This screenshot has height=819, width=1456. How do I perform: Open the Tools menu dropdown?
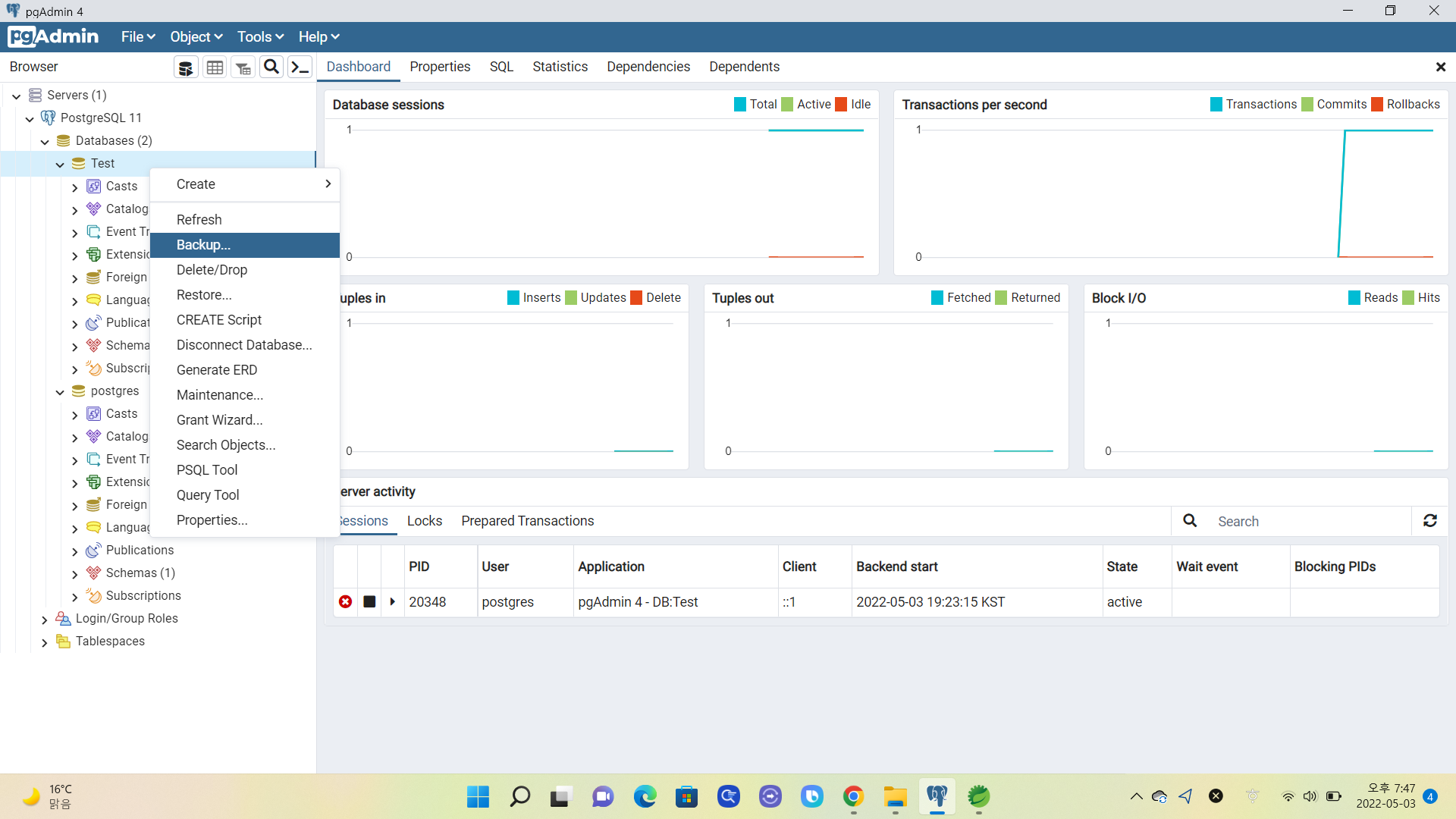[260, 37]
